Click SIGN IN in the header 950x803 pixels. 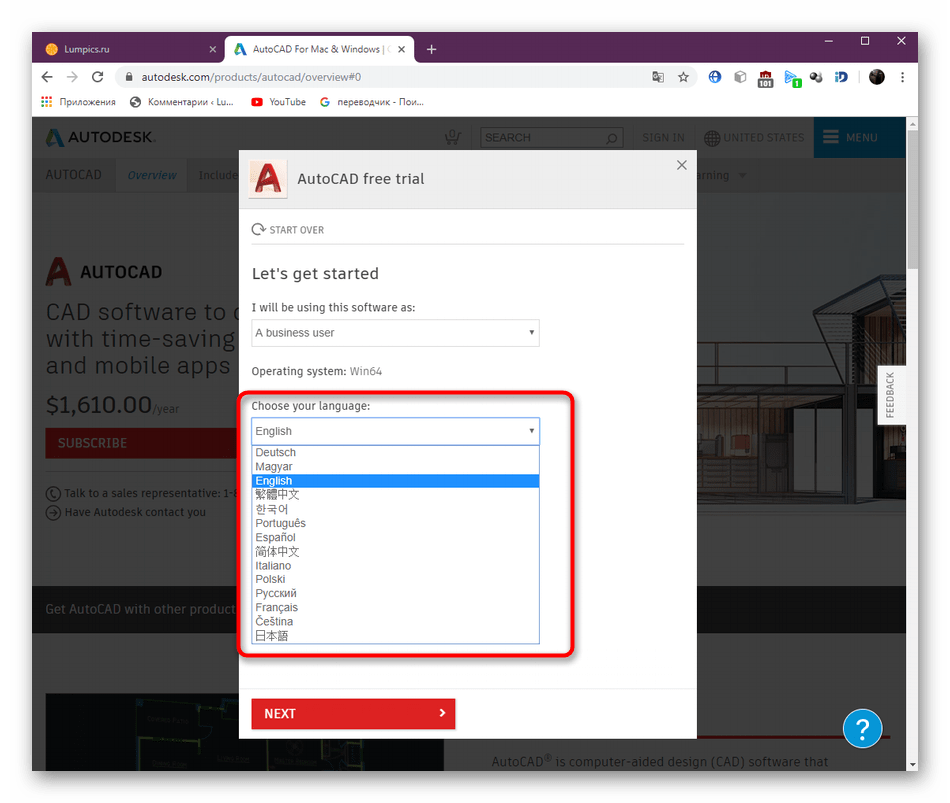click(663, 138)
